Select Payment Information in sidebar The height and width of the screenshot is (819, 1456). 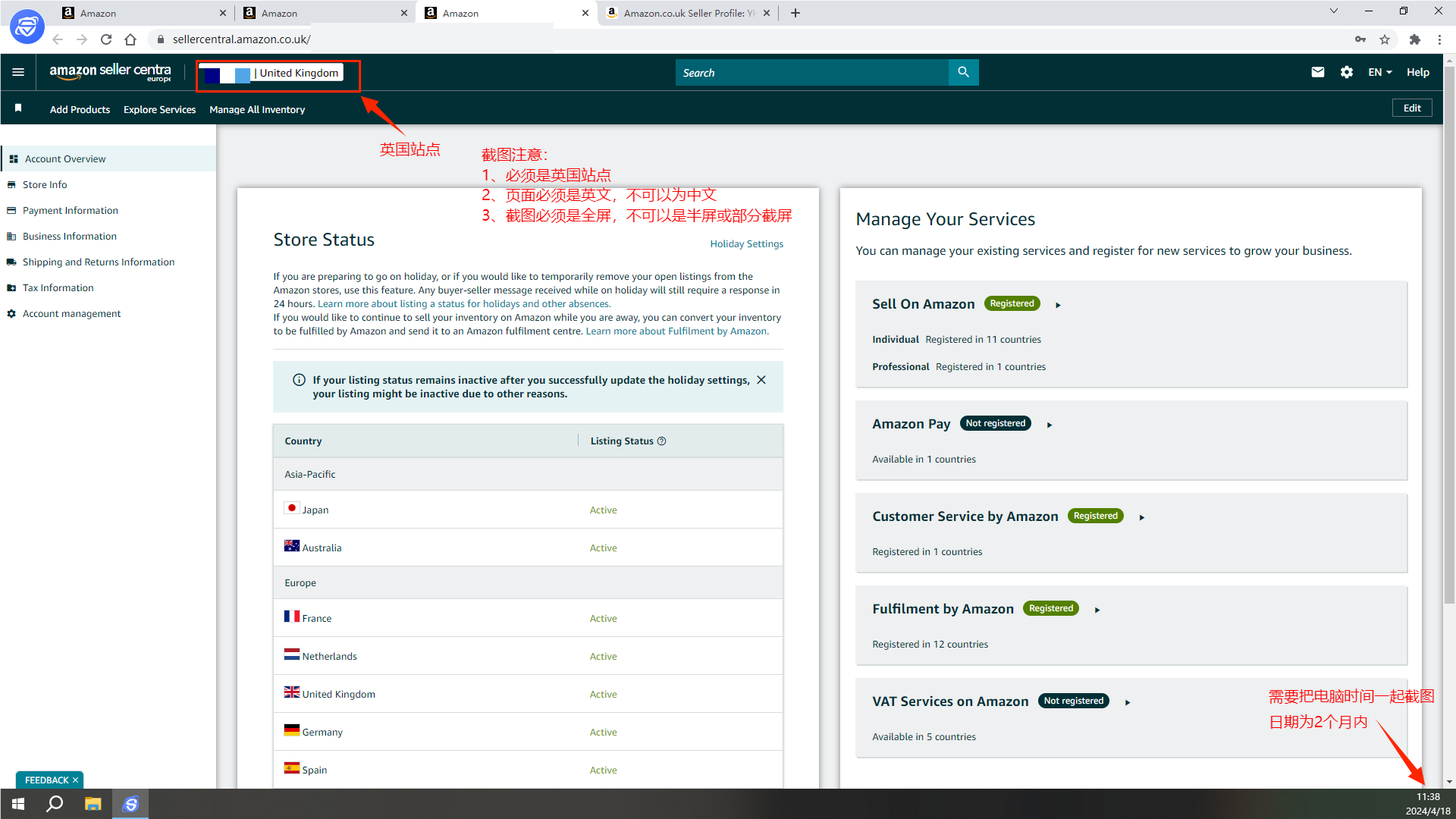(x=70, y=211)
